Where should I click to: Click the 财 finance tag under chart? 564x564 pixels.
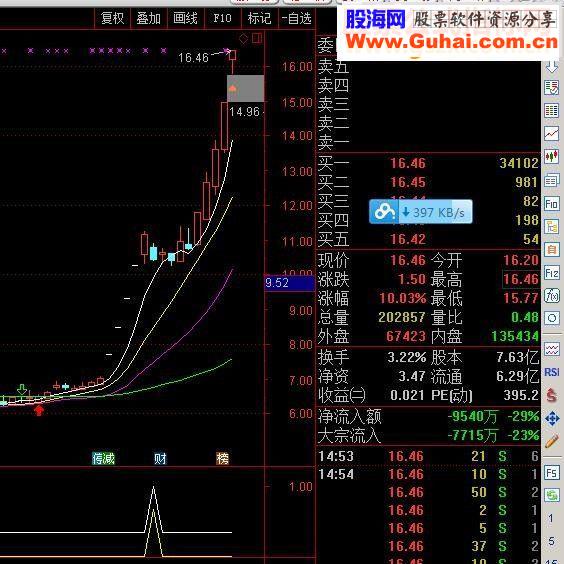pos(160,459)
